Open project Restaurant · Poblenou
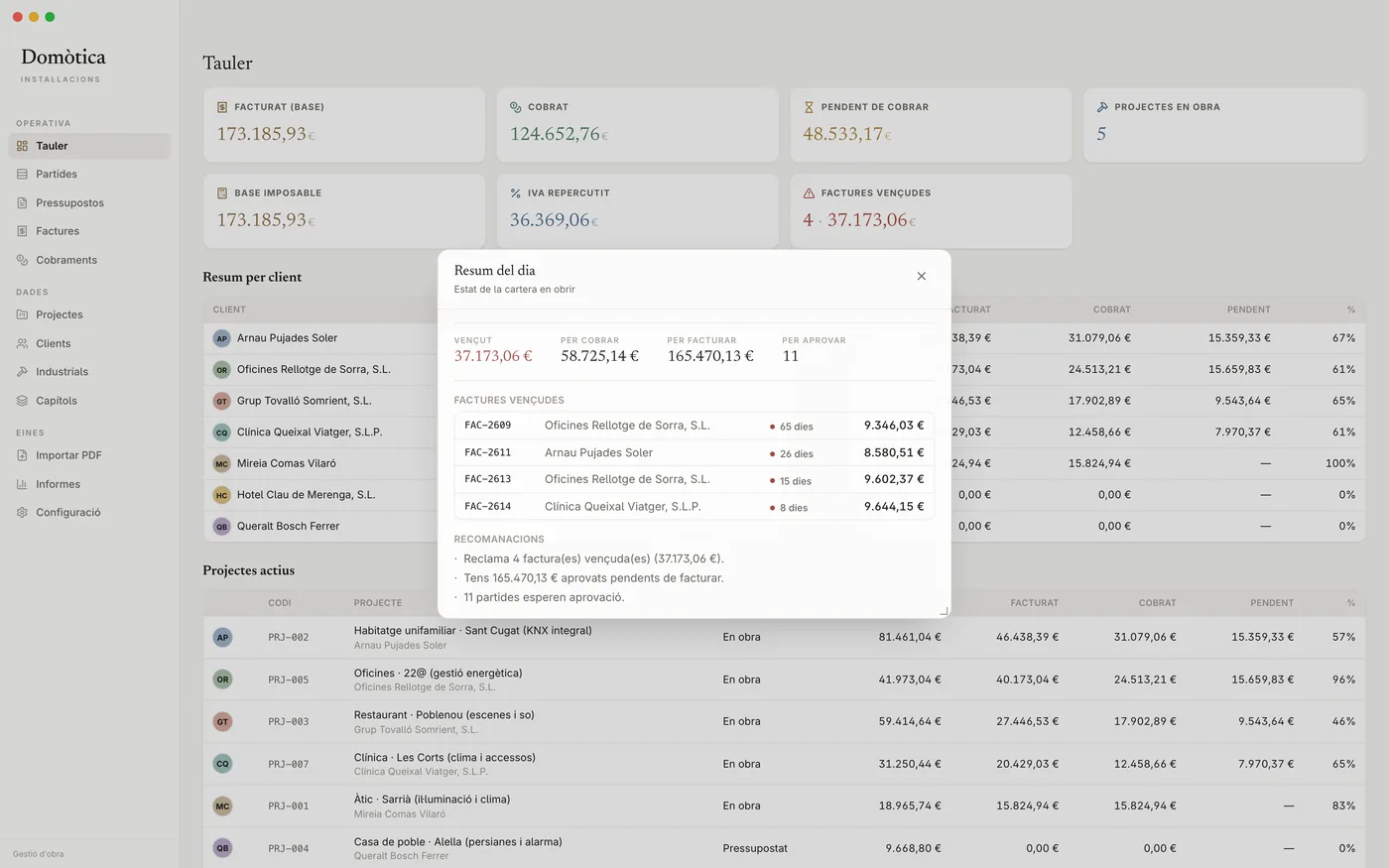This screenshot has width=1389, height=868. pyautogui.click(x=784, y=721)
